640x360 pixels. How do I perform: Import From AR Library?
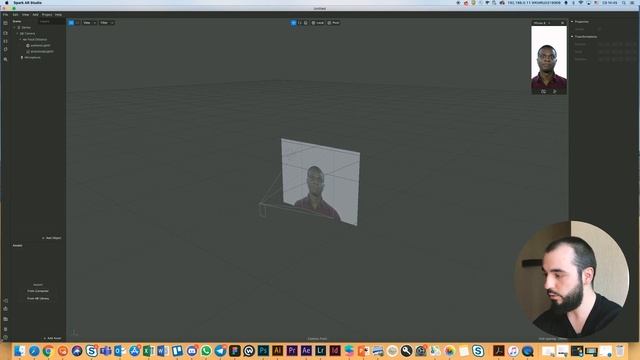[38, 298]
